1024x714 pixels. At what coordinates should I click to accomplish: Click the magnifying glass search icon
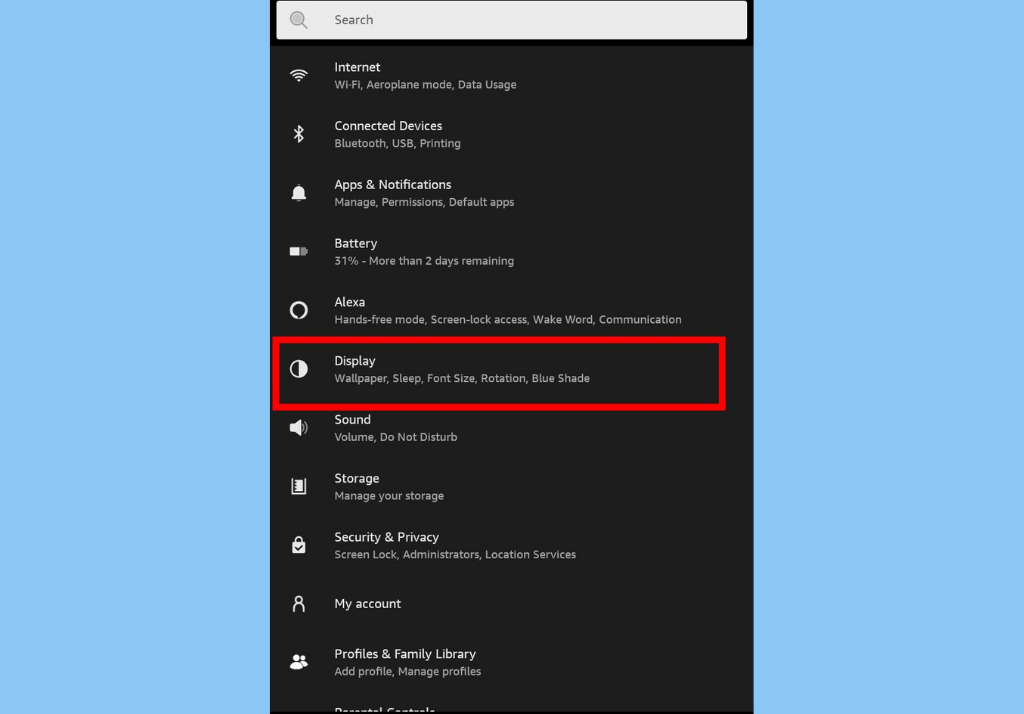click(298, 20)
